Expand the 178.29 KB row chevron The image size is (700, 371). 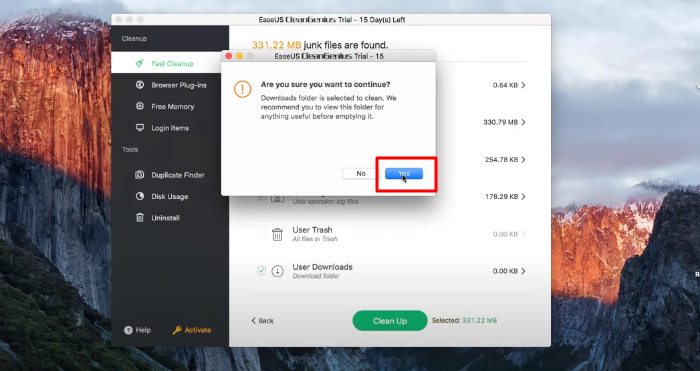click(x=523, y=196)
